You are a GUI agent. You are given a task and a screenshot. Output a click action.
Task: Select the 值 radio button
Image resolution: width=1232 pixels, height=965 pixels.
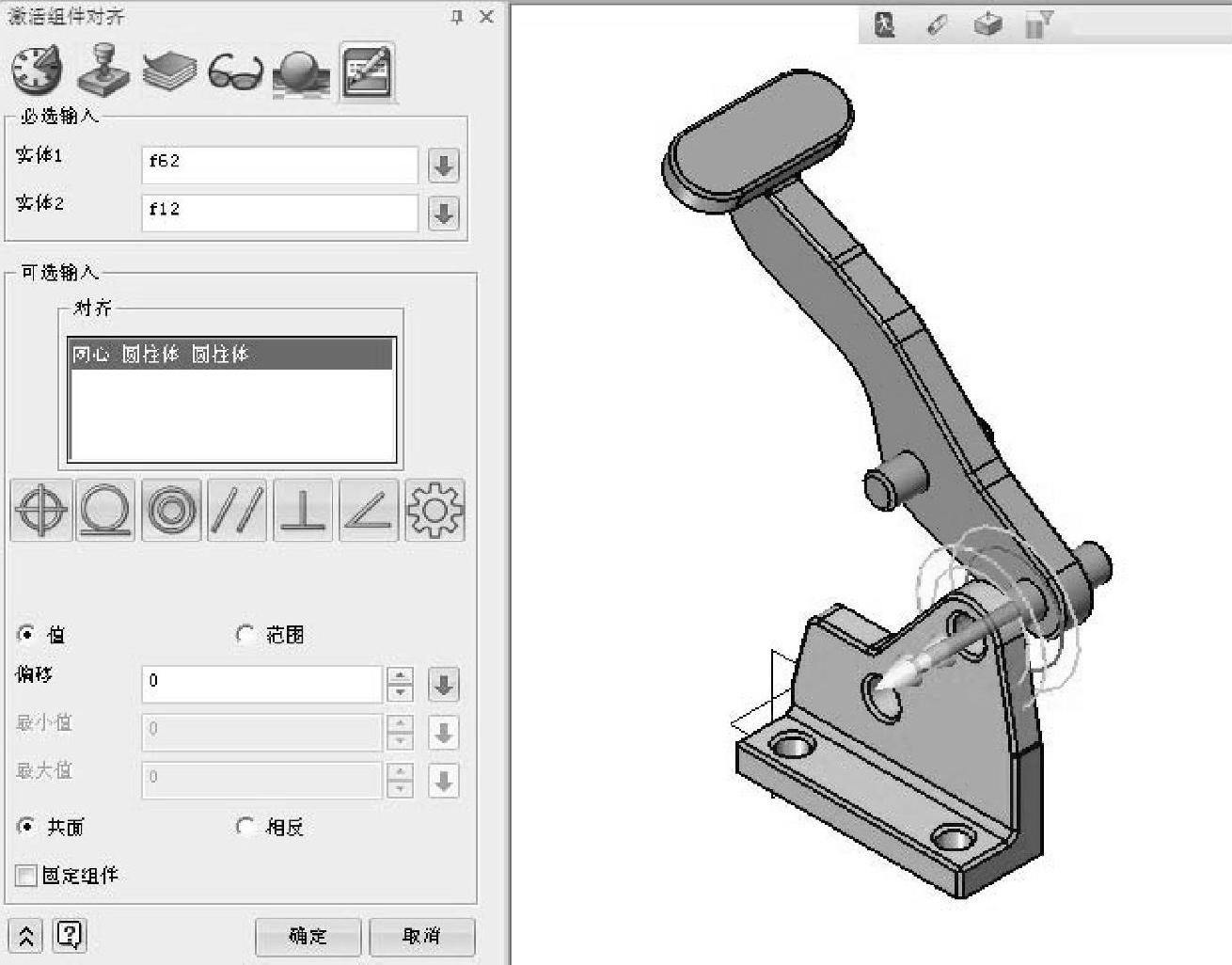point(26,634)
